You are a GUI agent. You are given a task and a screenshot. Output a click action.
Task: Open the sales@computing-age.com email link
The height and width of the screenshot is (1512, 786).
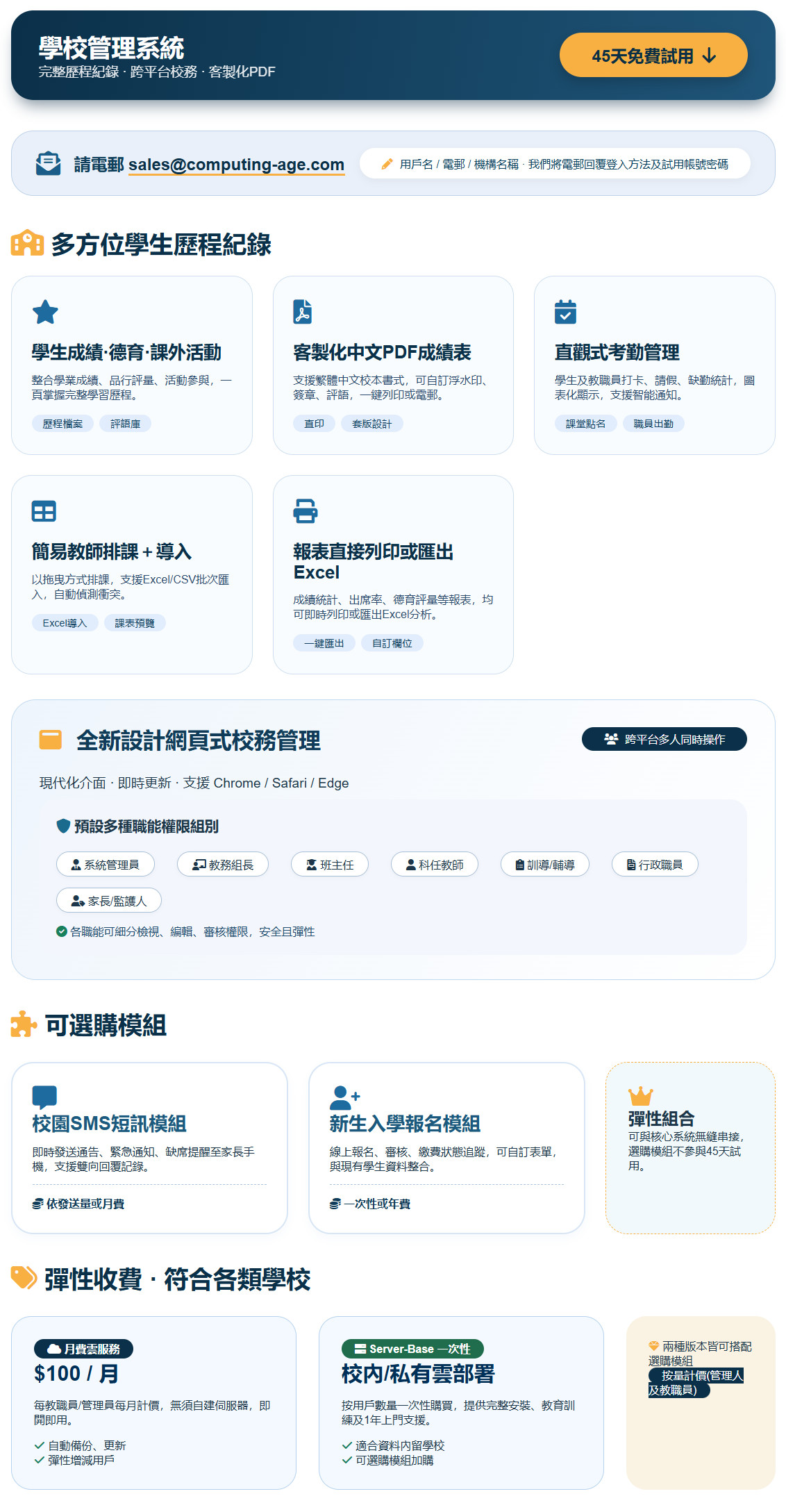click(x=236, y=165)
